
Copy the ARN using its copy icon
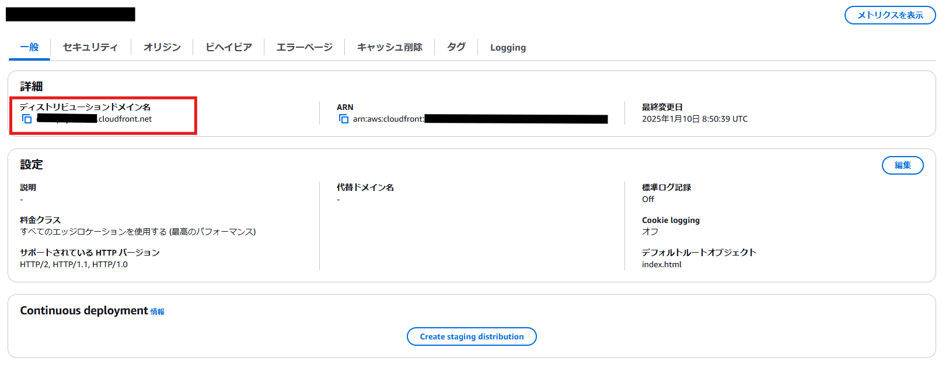click(x=344, y=119)
